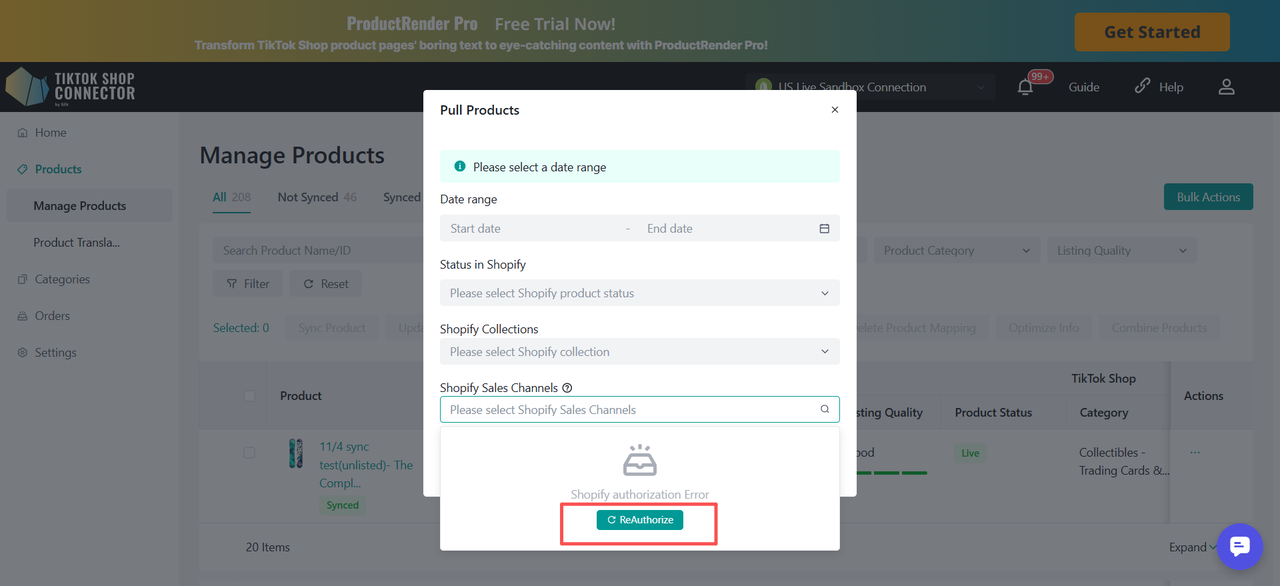
Task: Check the 11/4 sync test product checkbox
Action: [250, 453]
